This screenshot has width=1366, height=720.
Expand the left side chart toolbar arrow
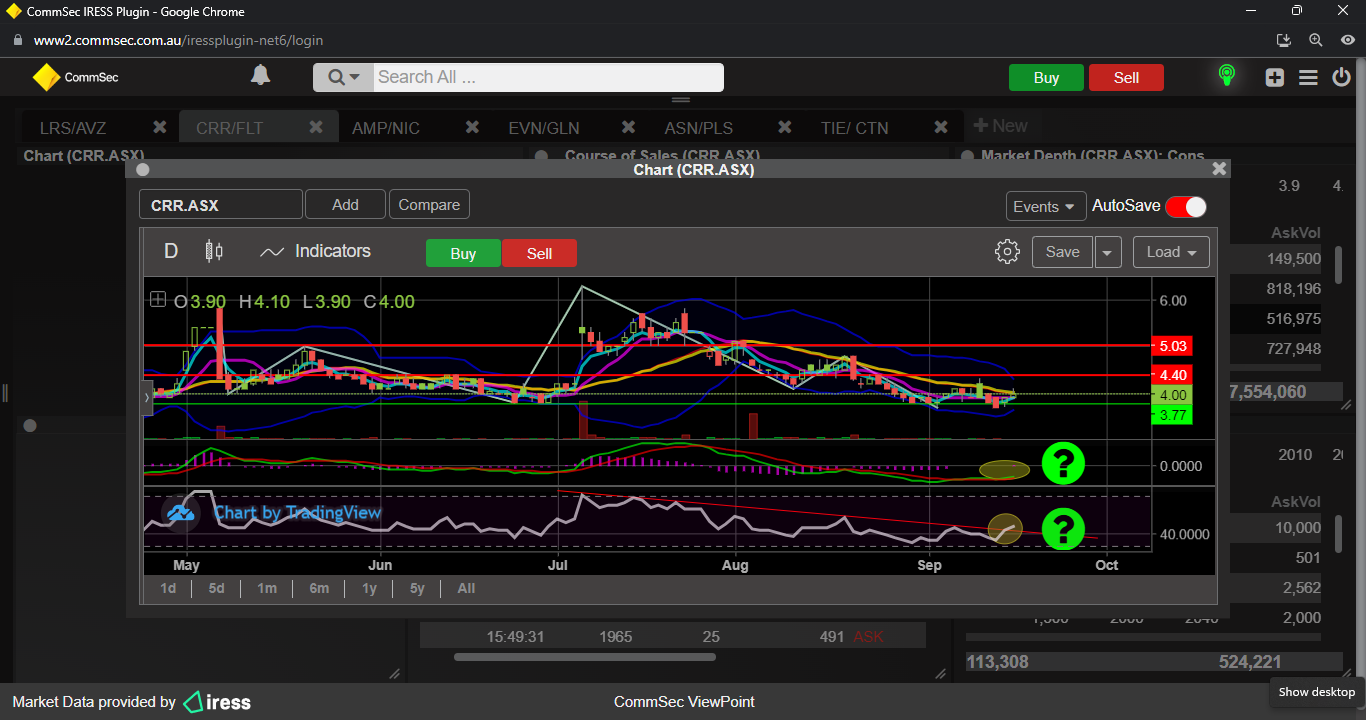coord(148,397)
